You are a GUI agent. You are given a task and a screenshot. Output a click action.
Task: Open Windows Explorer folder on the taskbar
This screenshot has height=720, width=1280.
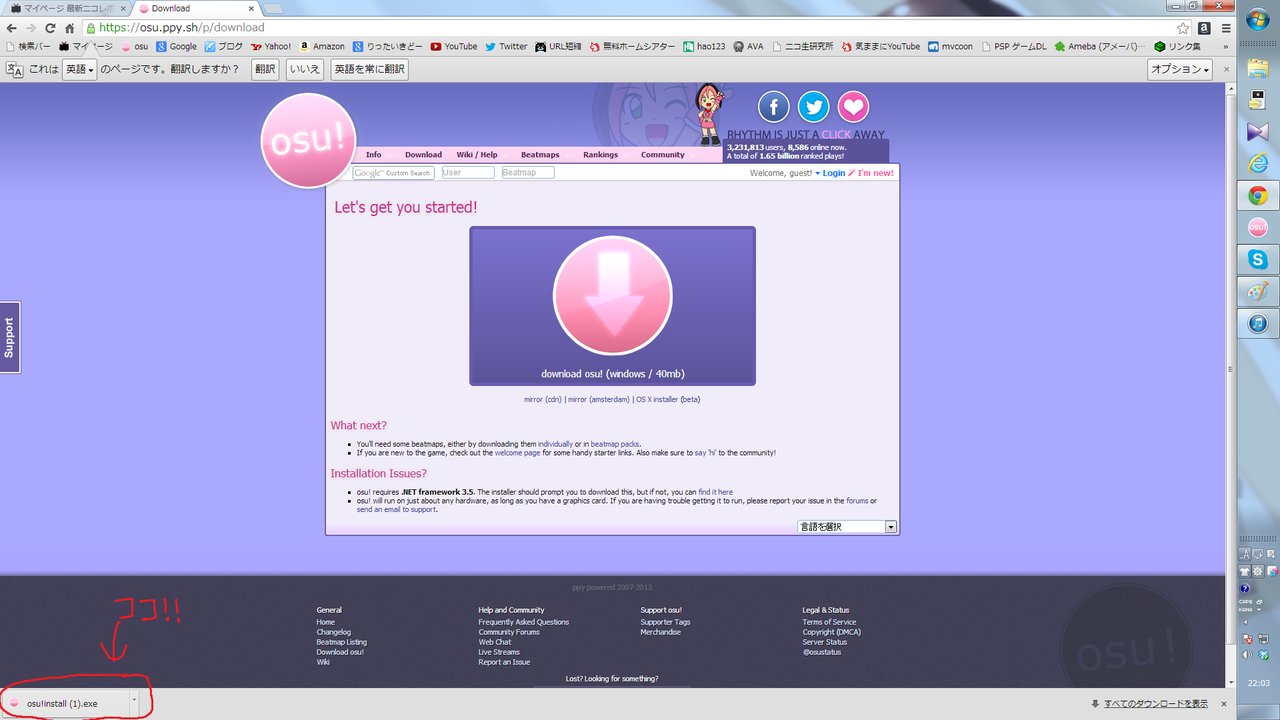coord(1258,68)
